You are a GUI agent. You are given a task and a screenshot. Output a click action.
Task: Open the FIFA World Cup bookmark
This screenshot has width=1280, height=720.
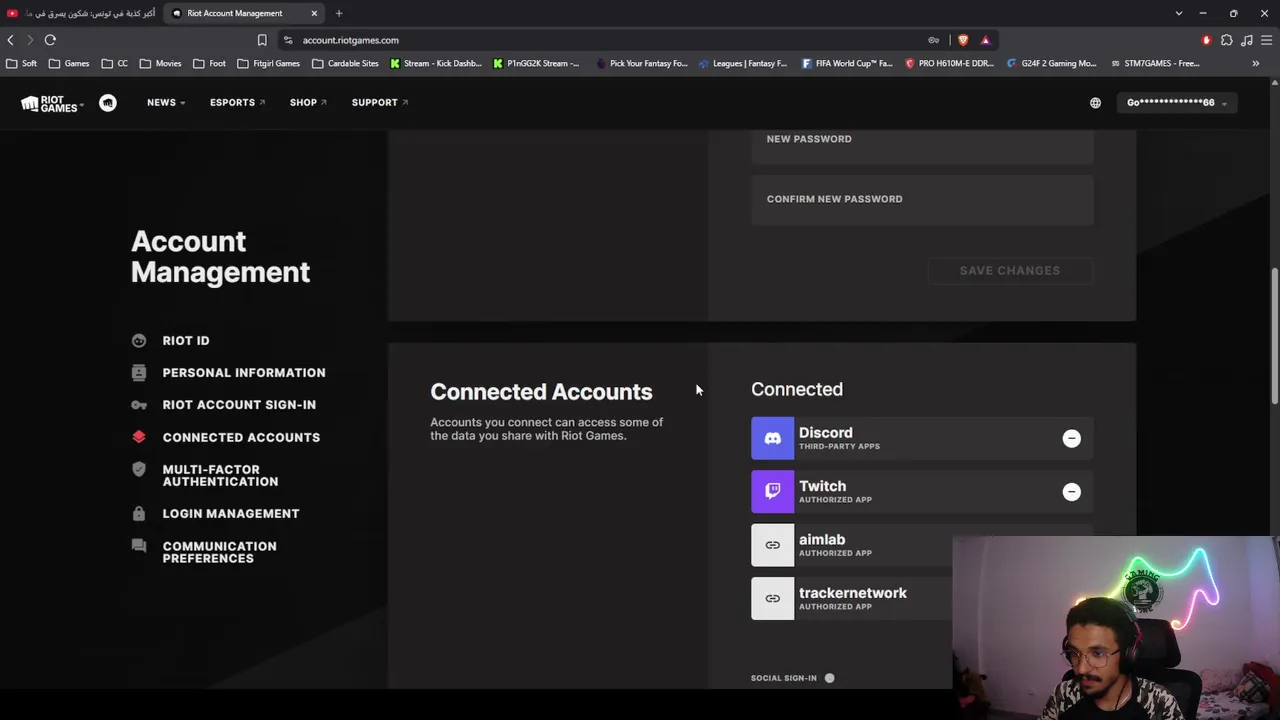847,64
